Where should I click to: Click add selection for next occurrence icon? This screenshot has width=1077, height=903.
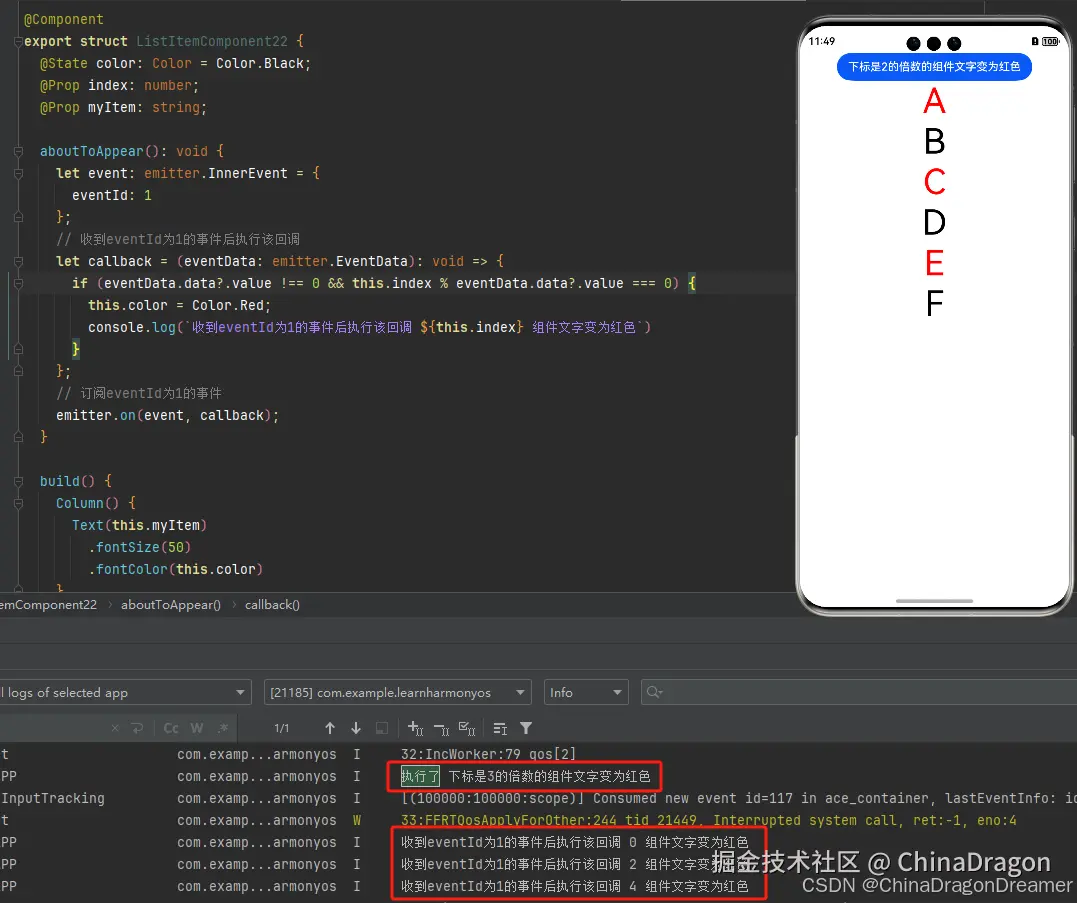pos(416,728)
